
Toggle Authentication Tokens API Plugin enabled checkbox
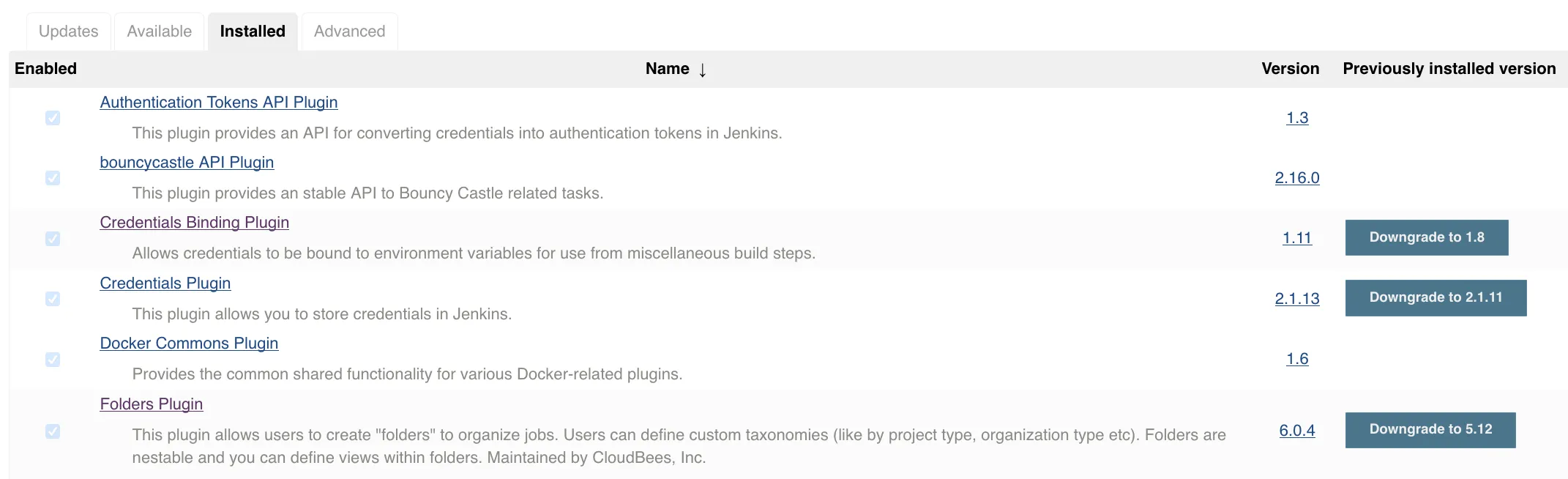(x=53, y=118)
